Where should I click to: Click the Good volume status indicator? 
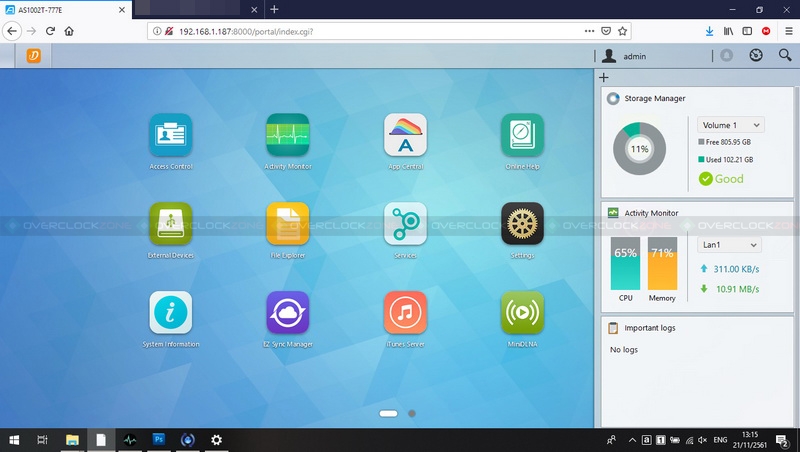[721, 179]
